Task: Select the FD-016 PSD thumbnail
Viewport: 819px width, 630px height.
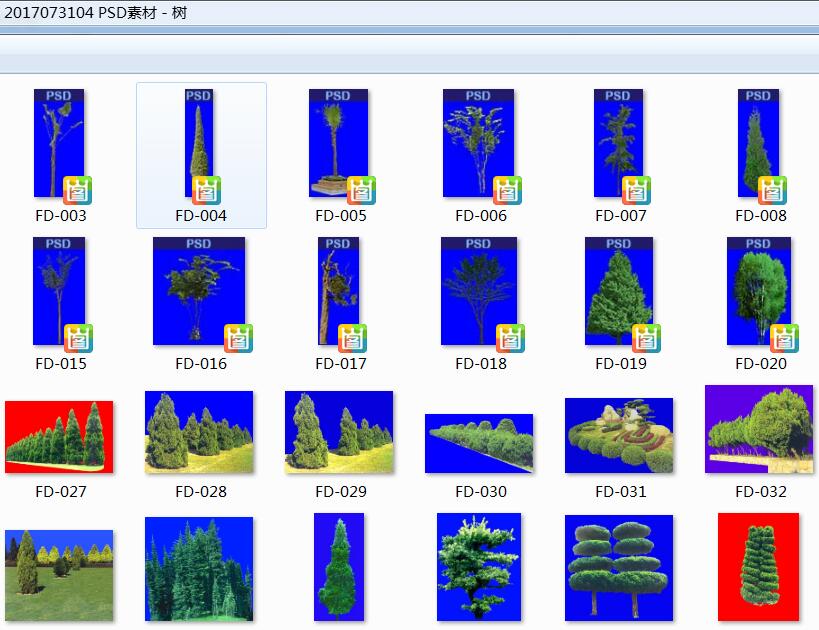Action: 199,291
